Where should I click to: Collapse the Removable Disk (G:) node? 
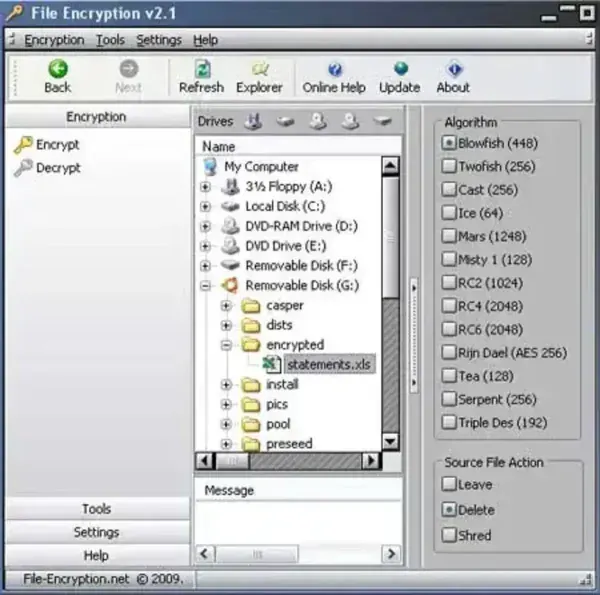coord(205,285)
